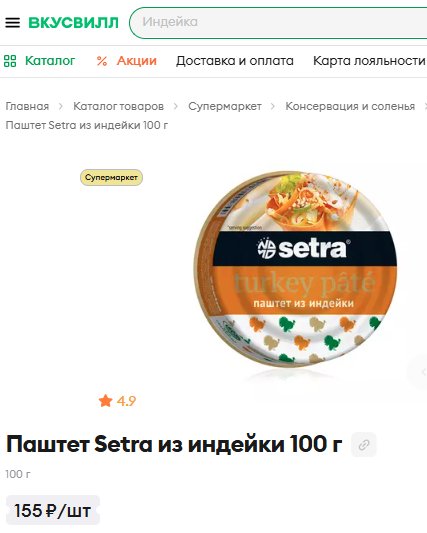
Task: Click the 155 ₽/шт price tag
Action: coord(53,510)
